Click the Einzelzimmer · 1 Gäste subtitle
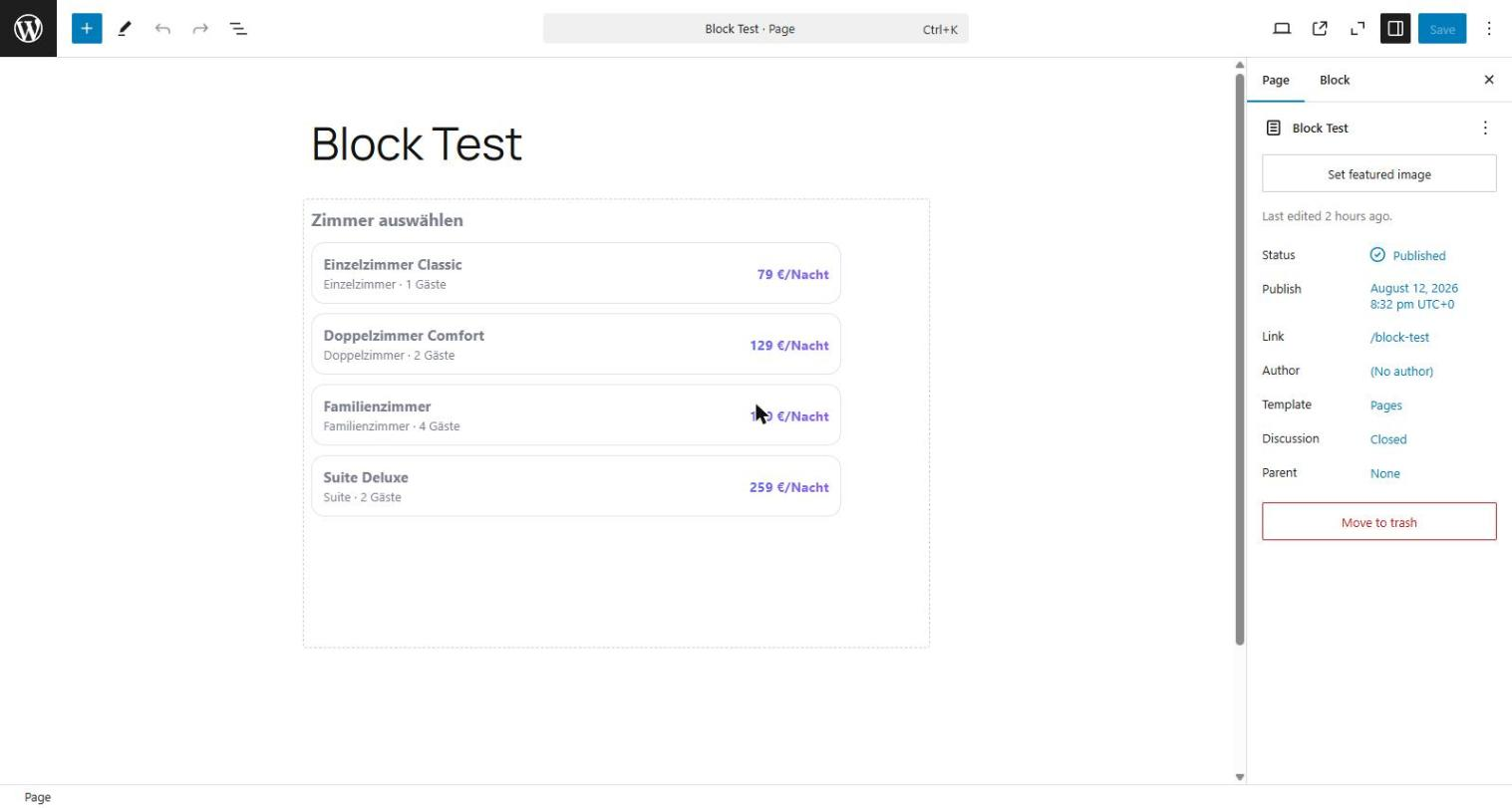The width and height of the screenshot is (1512, 808). click(x=385, y=284)
